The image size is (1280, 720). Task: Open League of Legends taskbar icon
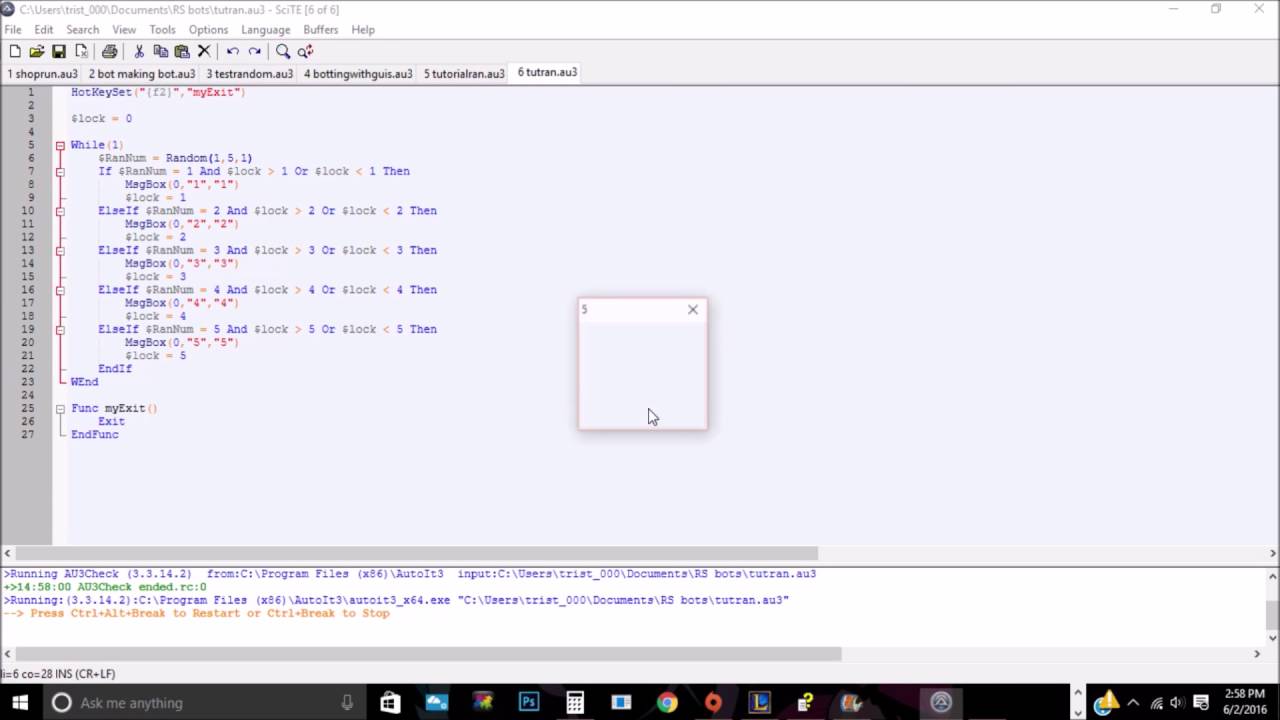click(759, 702)
